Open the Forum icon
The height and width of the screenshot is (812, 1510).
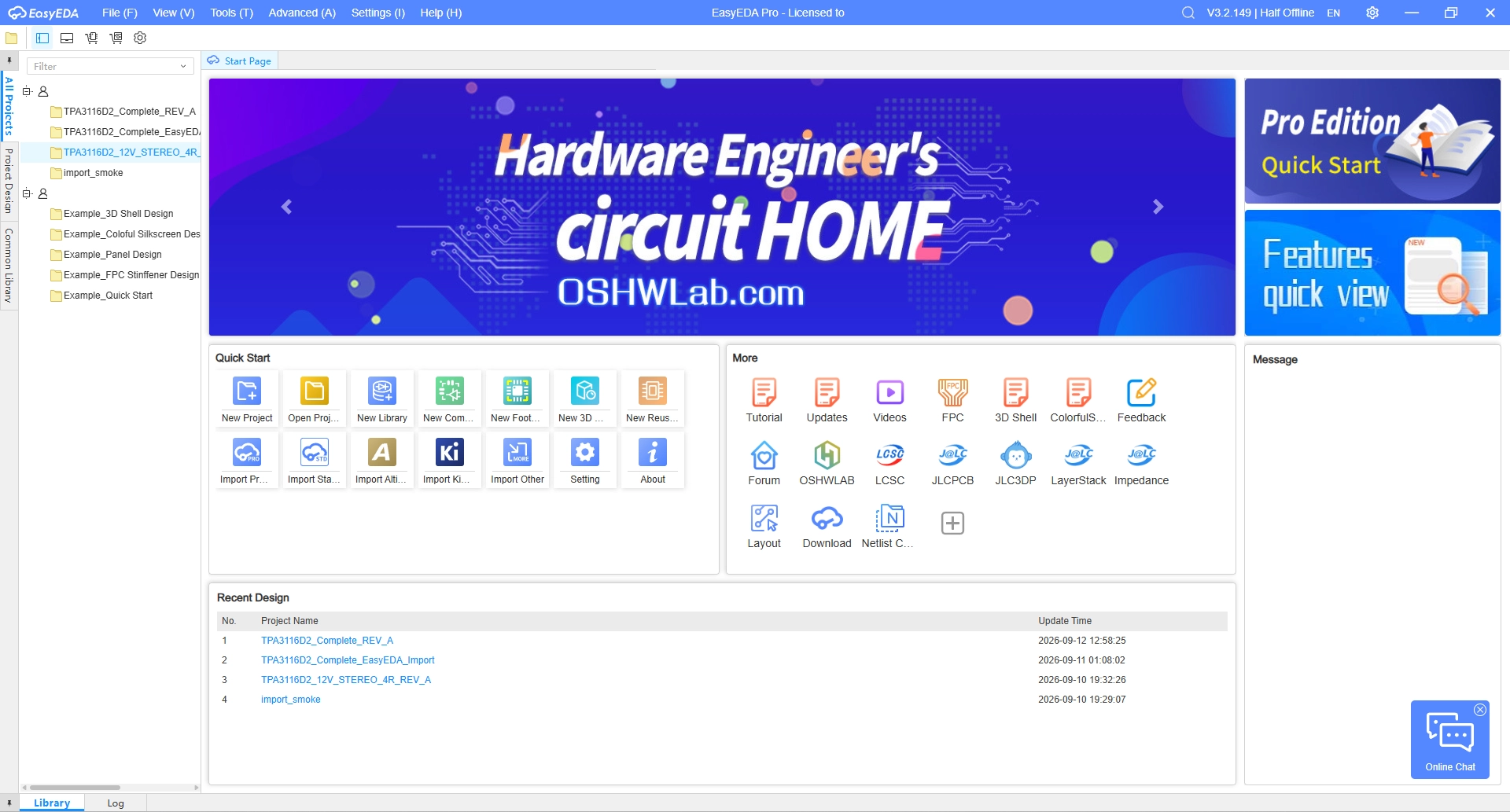click(x=764, y=455)
